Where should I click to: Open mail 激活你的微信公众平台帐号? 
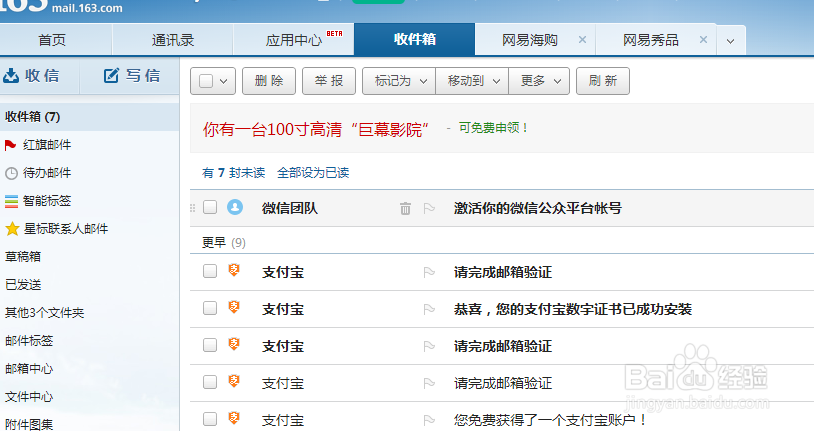[538, 208]
